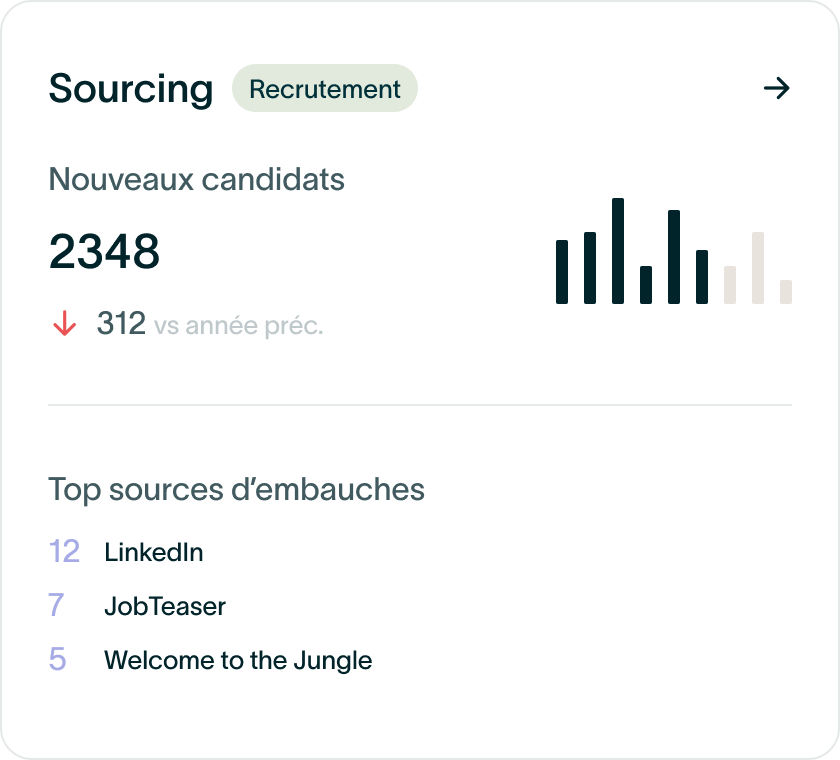Select the Recrutement tag badge

[324, 89]
